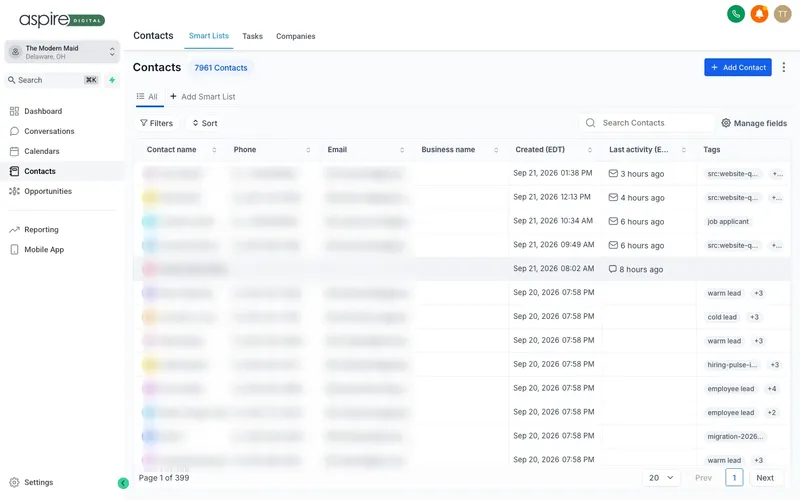Click the employee lead +4 more-tags badge

point(772,389)
